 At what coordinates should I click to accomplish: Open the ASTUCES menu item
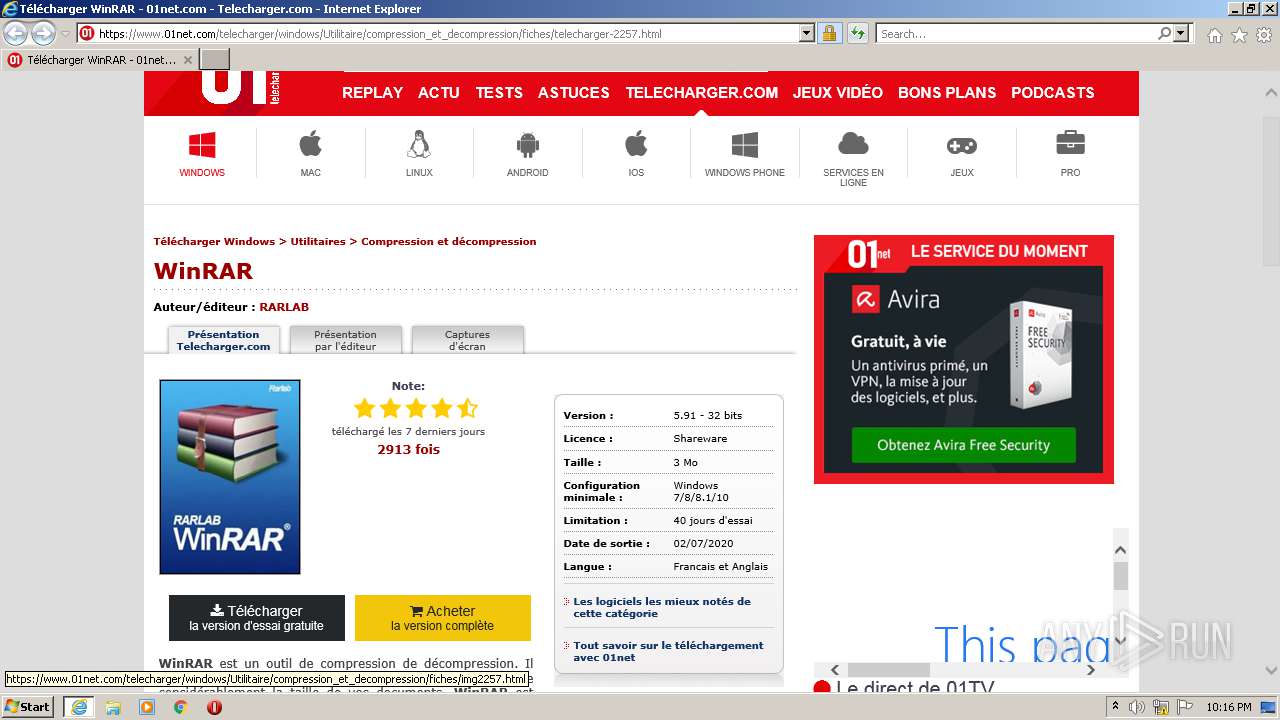(x=574, y=92)
